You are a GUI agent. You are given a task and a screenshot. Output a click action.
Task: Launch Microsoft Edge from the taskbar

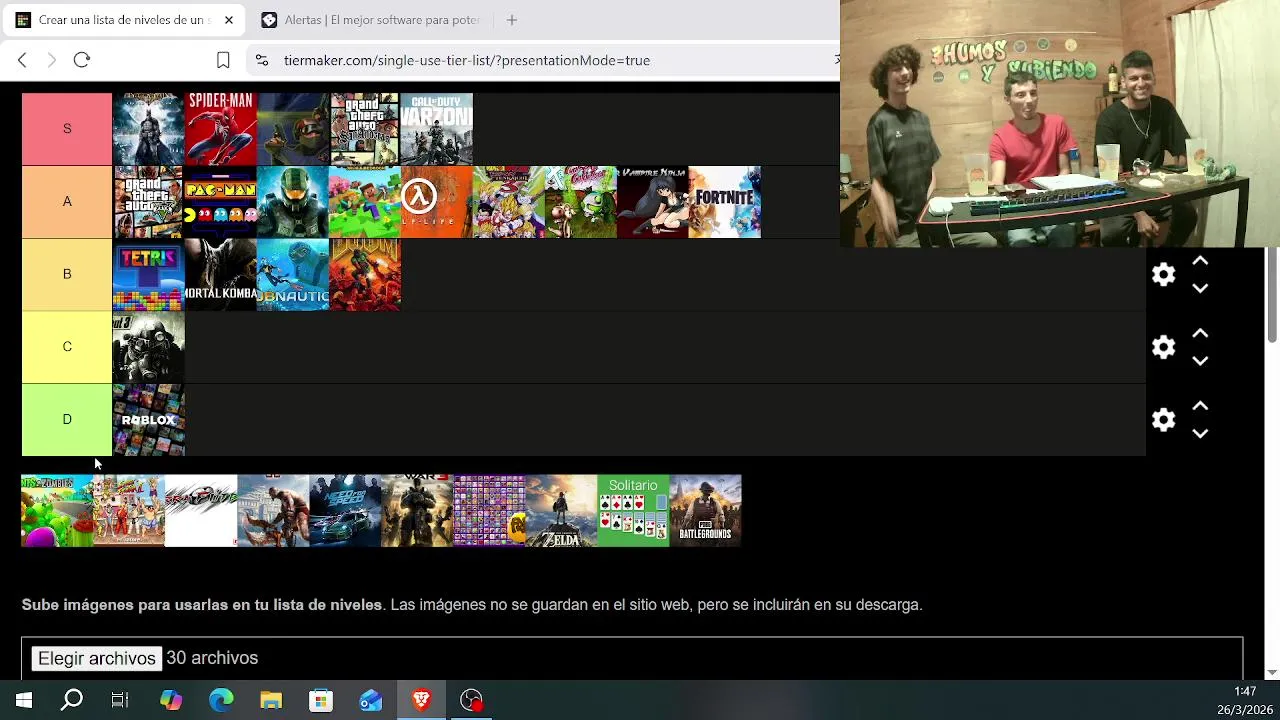pos(221,700)
